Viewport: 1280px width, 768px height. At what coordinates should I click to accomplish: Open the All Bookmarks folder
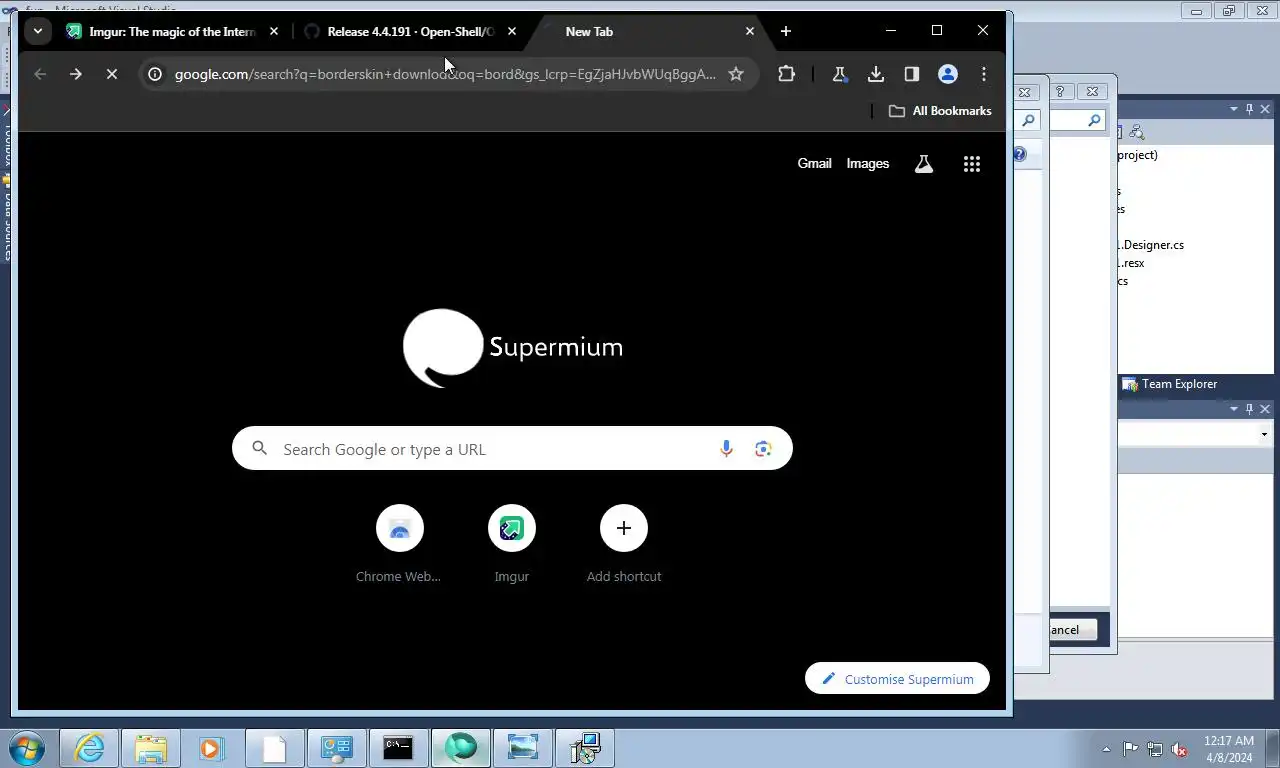tap(940, 111)
